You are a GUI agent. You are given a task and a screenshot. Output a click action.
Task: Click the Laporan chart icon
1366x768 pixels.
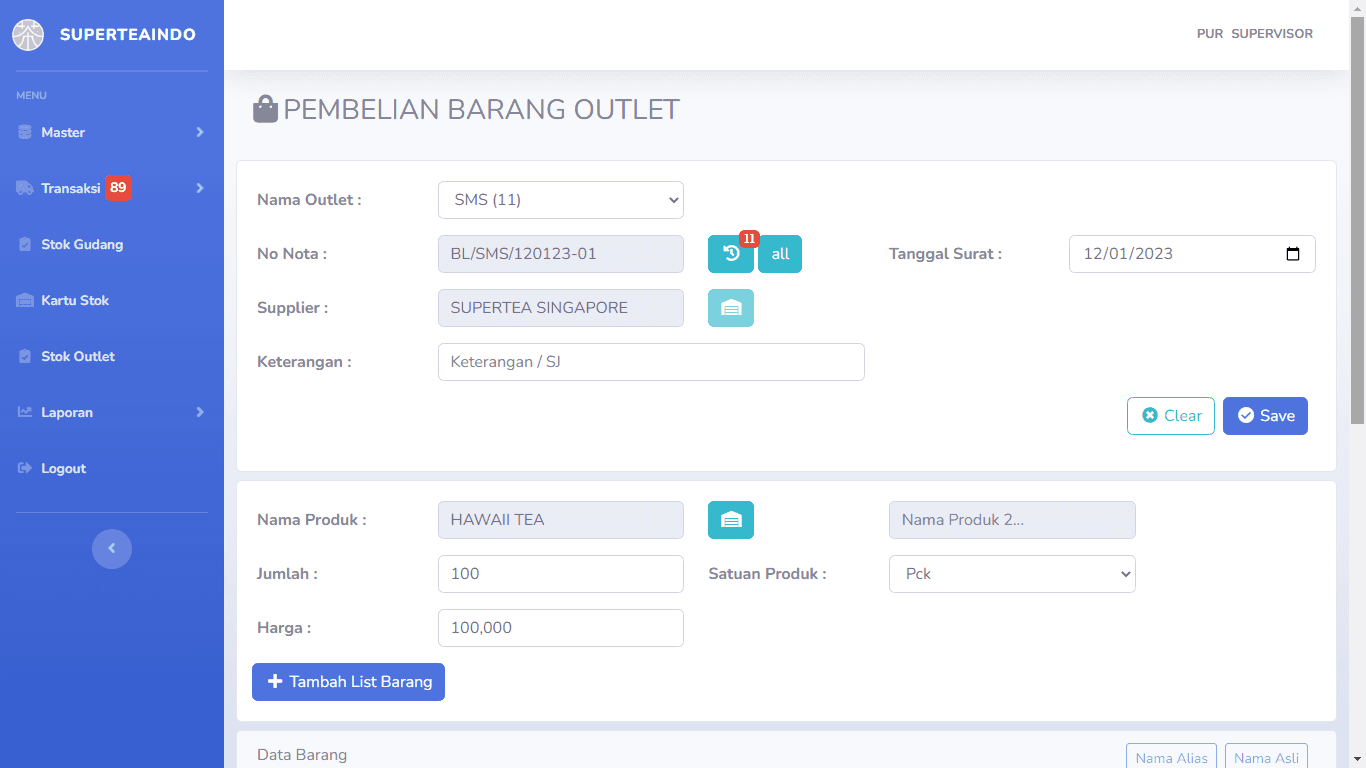pyautogui.click(x=25, y=412)
